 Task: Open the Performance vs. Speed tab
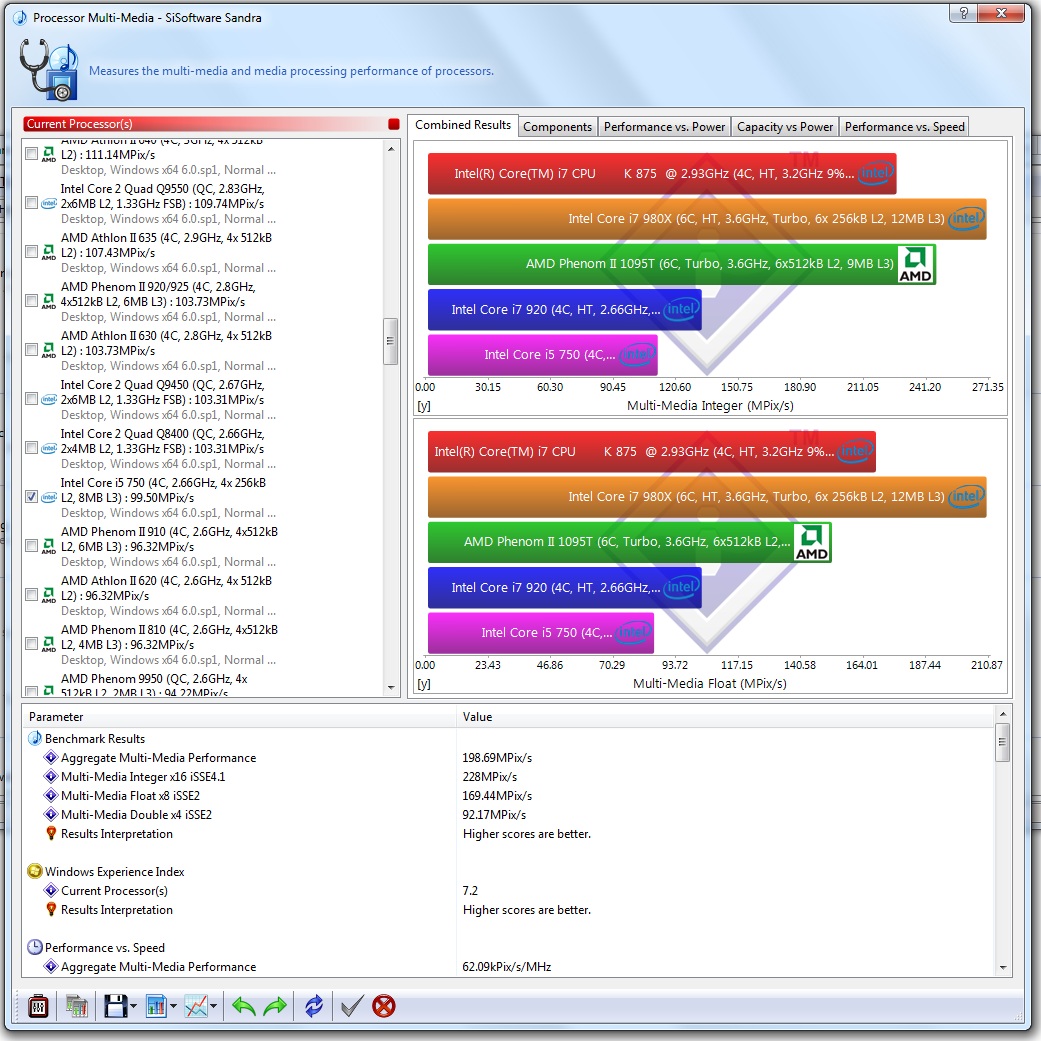click(x=904, y=127)
